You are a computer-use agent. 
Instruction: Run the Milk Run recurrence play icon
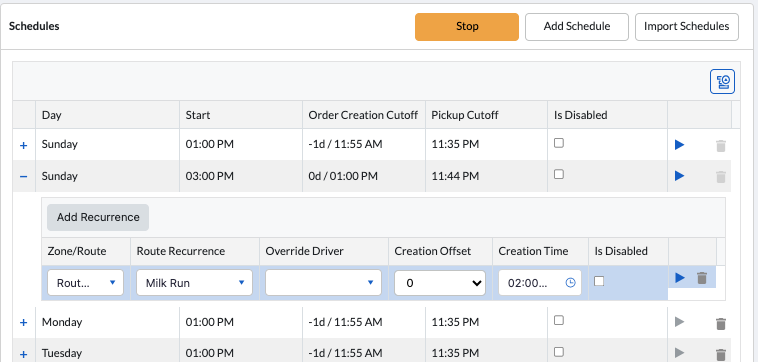[x=680, y=278]
